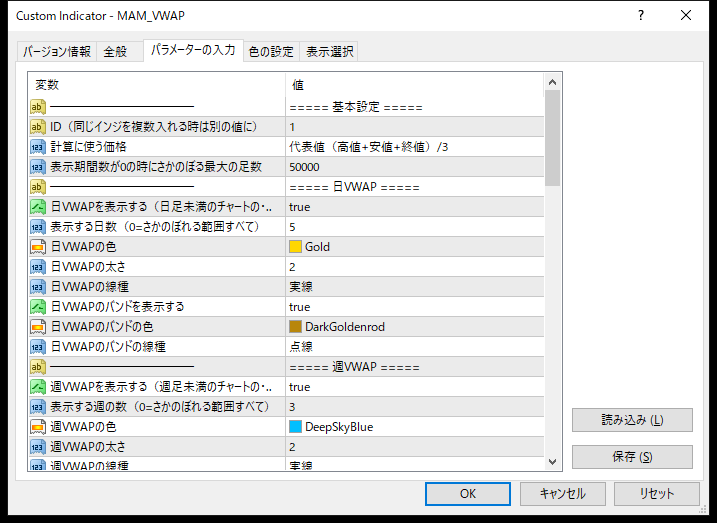
Task: Click the 123 icon beside 日VWAPの線種
Action: coord(38,287)
